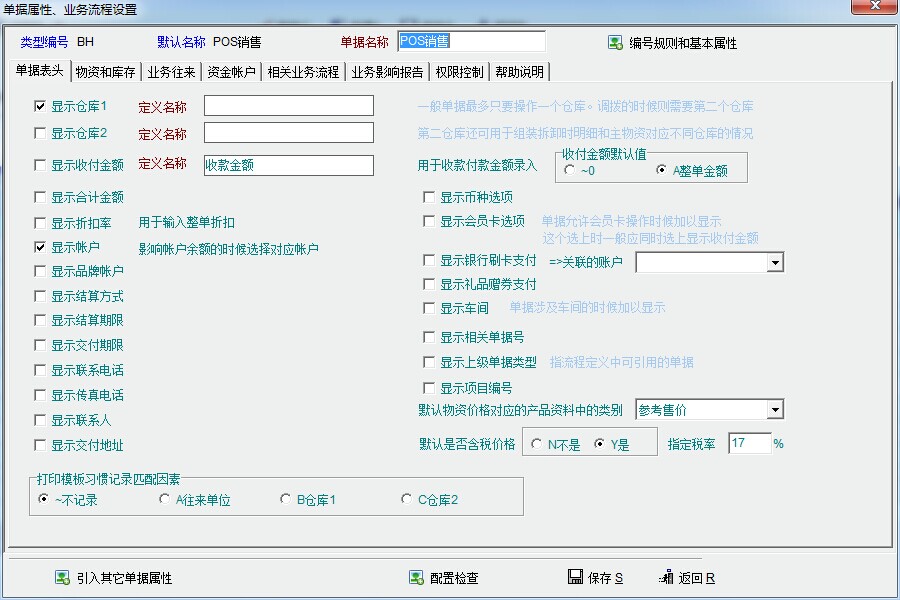Image resolution: width=900 pixels, height=600 pixels.
Task: Open the 关联的账户 dropdown
Action: point(775,262)
